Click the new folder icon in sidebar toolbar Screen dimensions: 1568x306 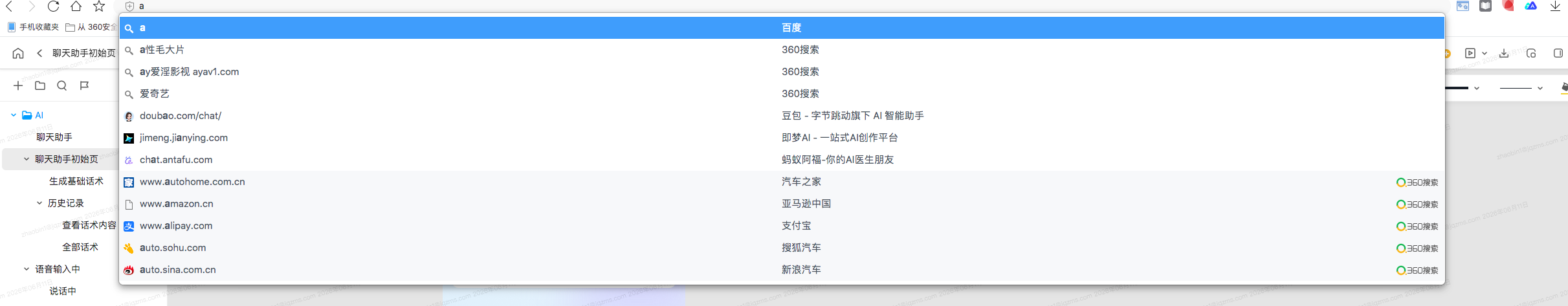40,85
